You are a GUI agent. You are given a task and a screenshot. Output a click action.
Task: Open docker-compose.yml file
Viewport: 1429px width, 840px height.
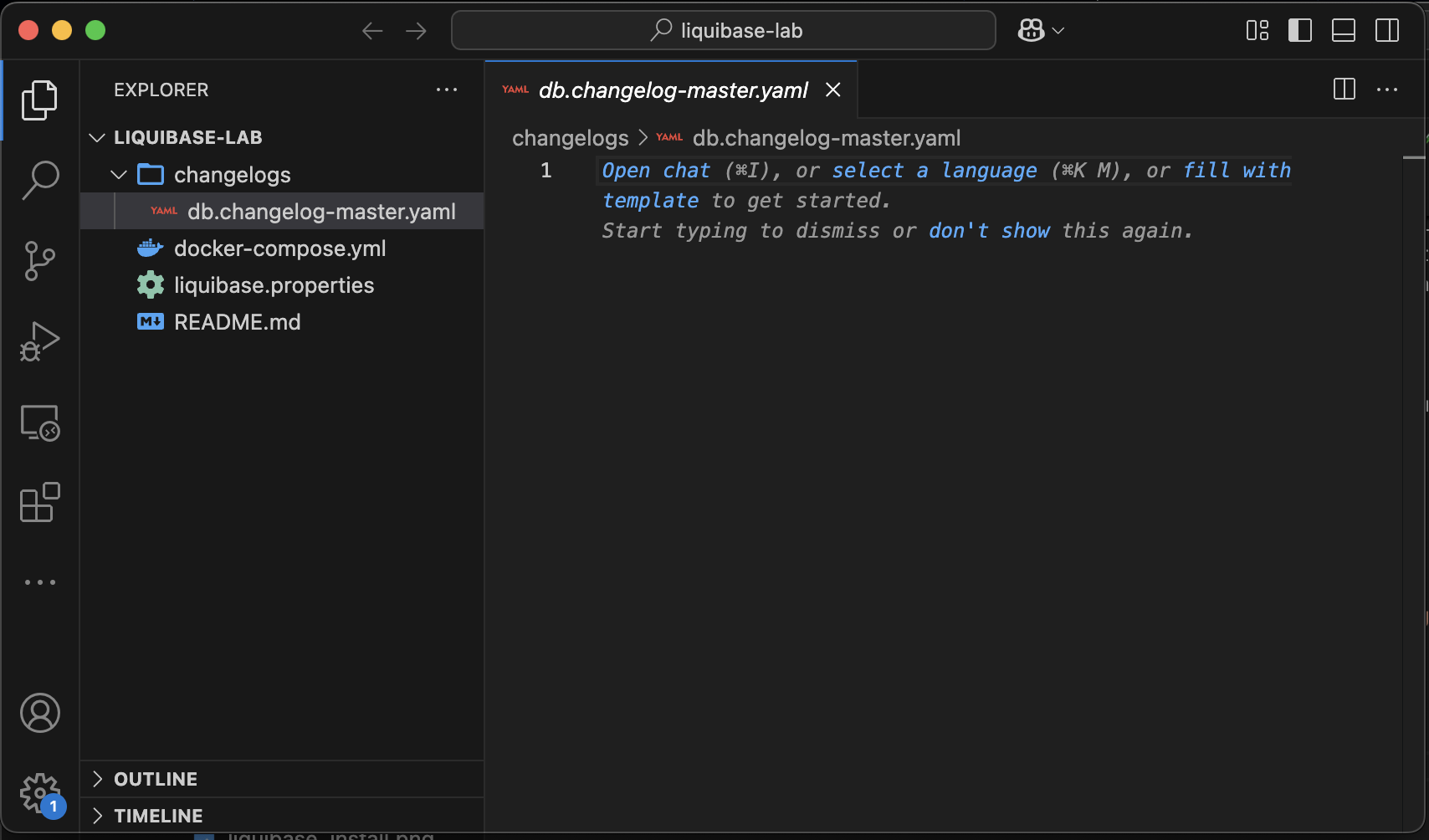[282, 248]
